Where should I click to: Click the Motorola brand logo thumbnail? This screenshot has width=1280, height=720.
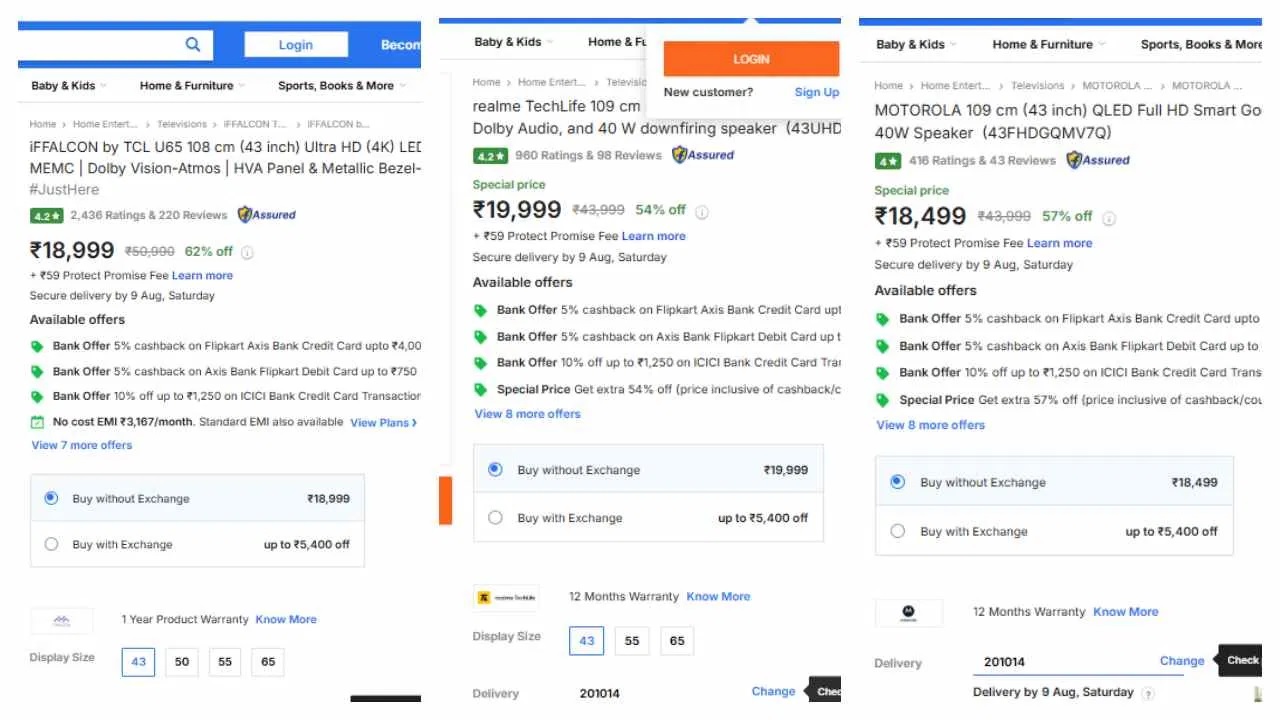908,612
